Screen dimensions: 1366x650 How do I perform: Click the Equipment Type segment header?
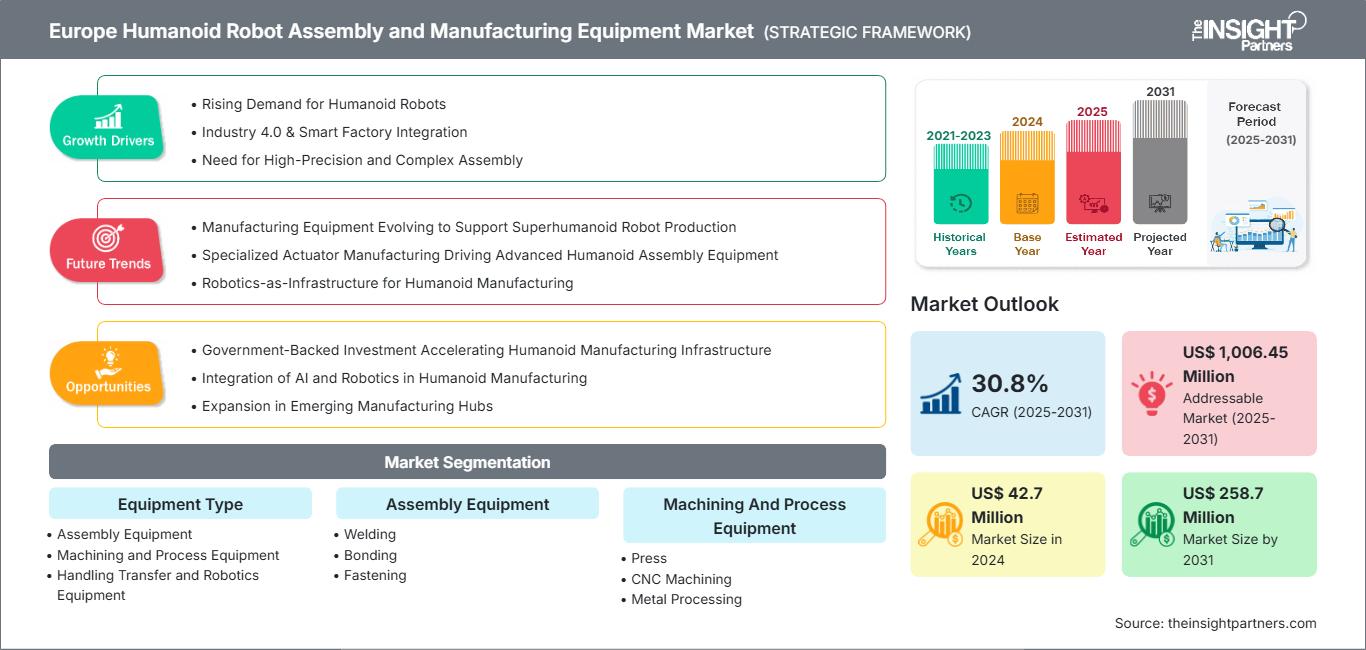[180, 504]
